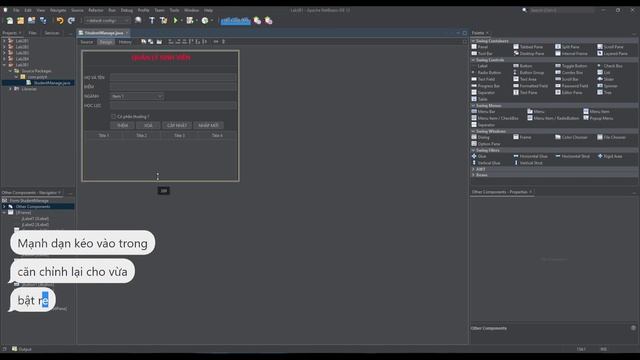The image size is (640, 360).
Task: Switch to the Source view tab
Action: click(x=87, y=42)
